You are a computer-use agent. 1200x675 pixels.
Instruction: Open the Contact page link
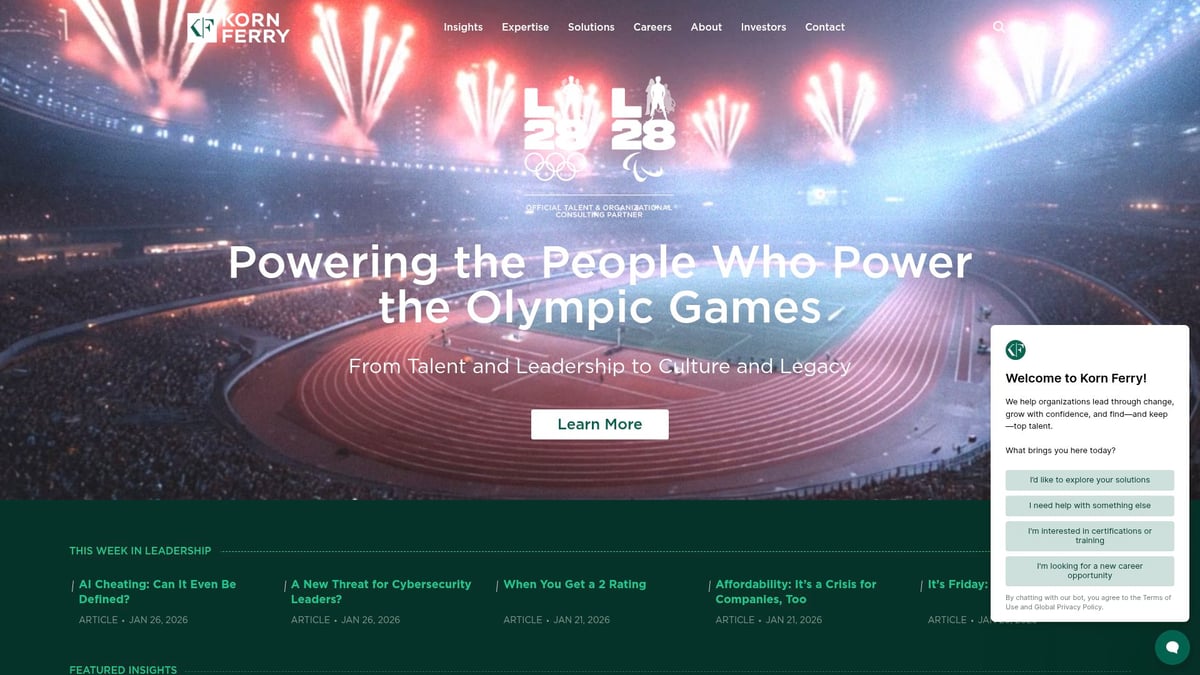click(825, 27)
